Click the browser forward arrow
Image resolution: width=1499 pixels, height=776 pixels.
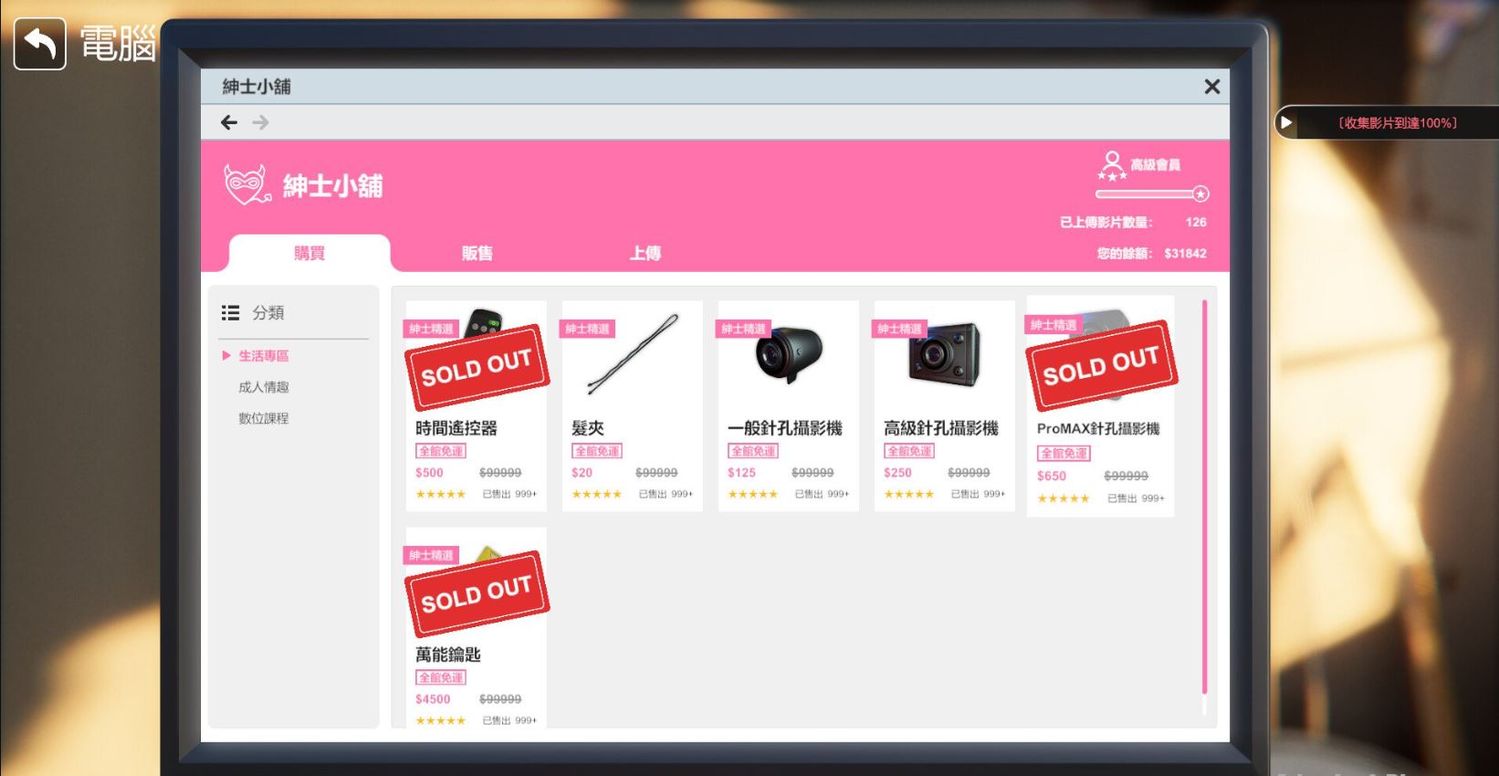point(261,122)
